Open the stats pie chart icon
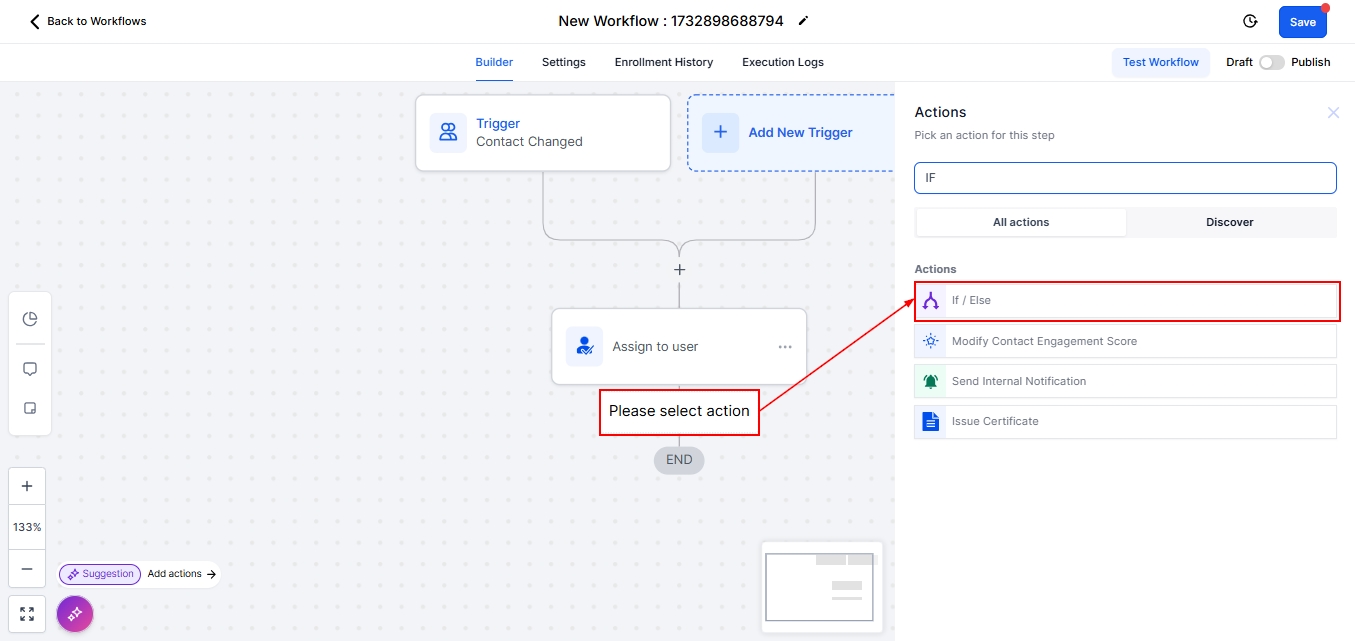This screenshot has width=1355, height=641. (30, 319)
